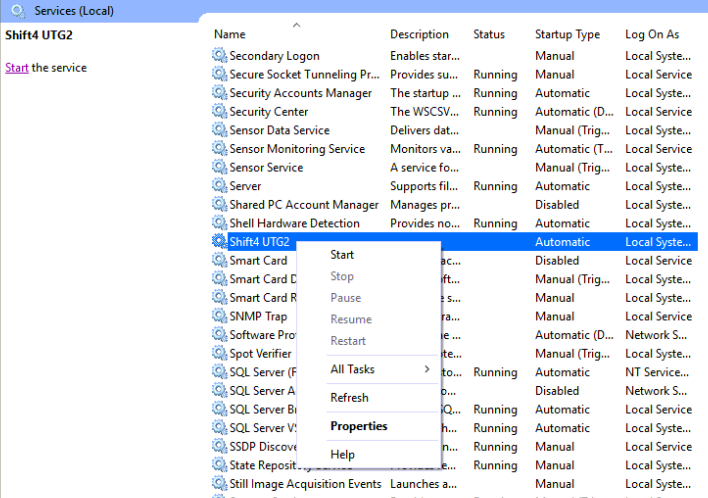Viewport: 708px width, 498px height.
Task: Open Properties from the context menu
Action: coord(359,426)
